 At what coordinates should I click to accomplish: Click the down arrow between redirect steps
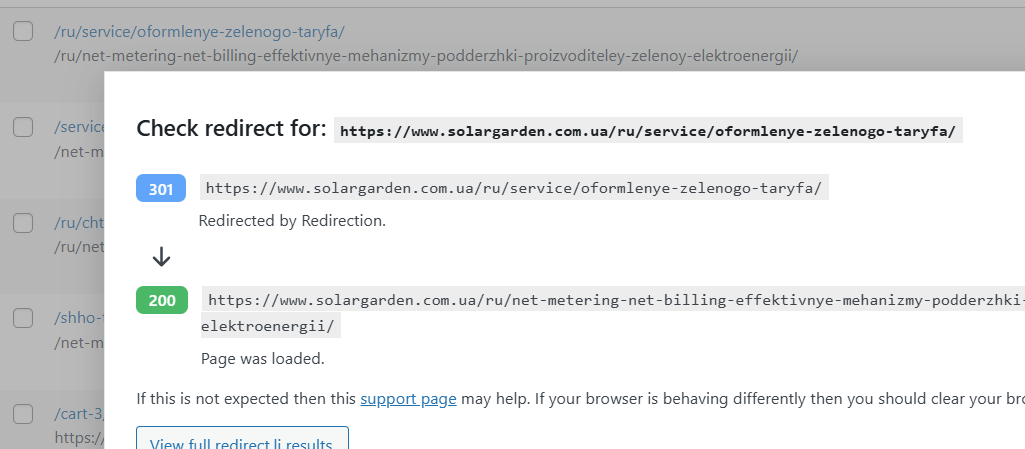click(161, 257)
